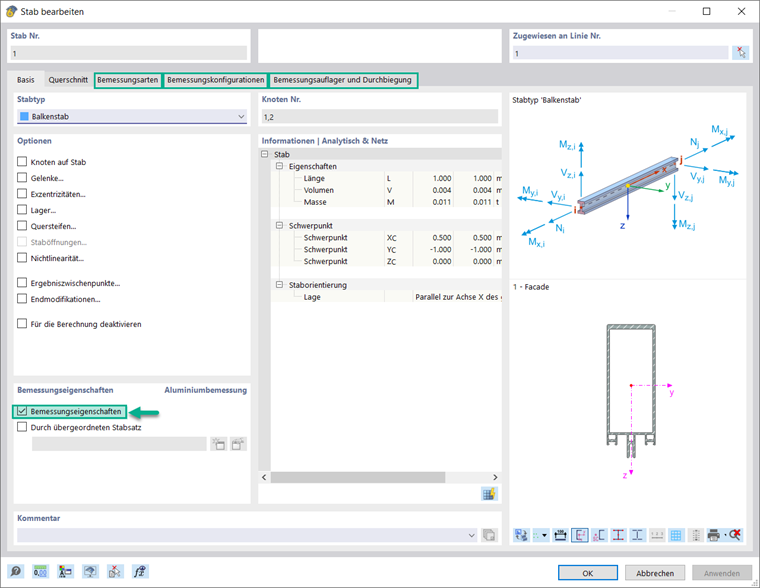The height and width of the screenshot is (588, 760).
Task: Click the Facade cross-section preview
Action: pos(632,402)
